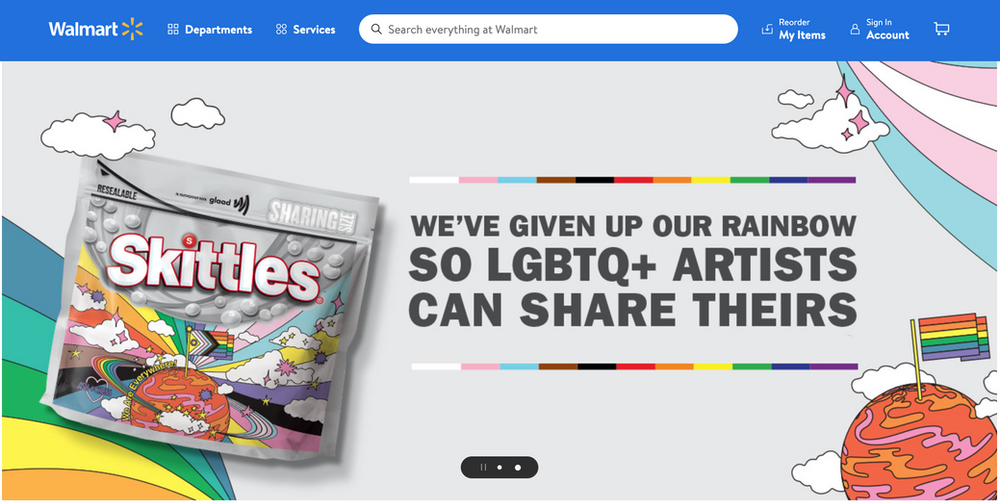Click the Reorder tray icon
This screenshot has height=503, width=1000.
point(767,29)
